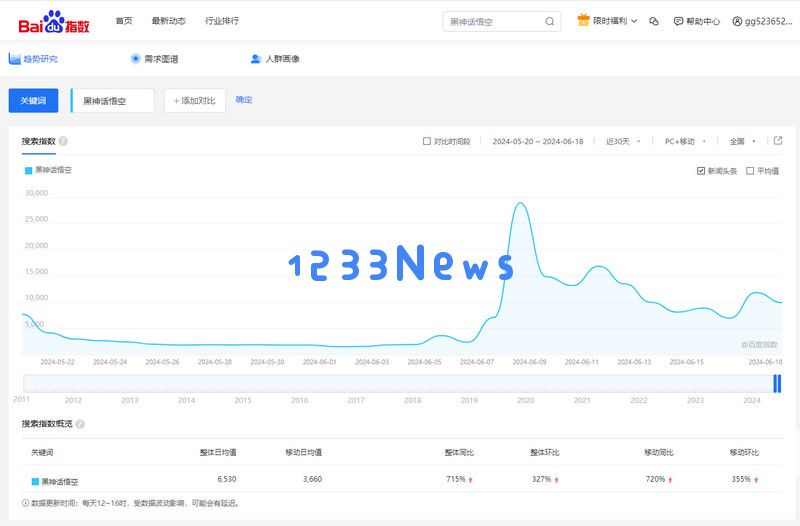Click the 30,000 y-axis label
The height and width of the screenshot is (526, 800).
pyautogui.click(x=36, y=193)
